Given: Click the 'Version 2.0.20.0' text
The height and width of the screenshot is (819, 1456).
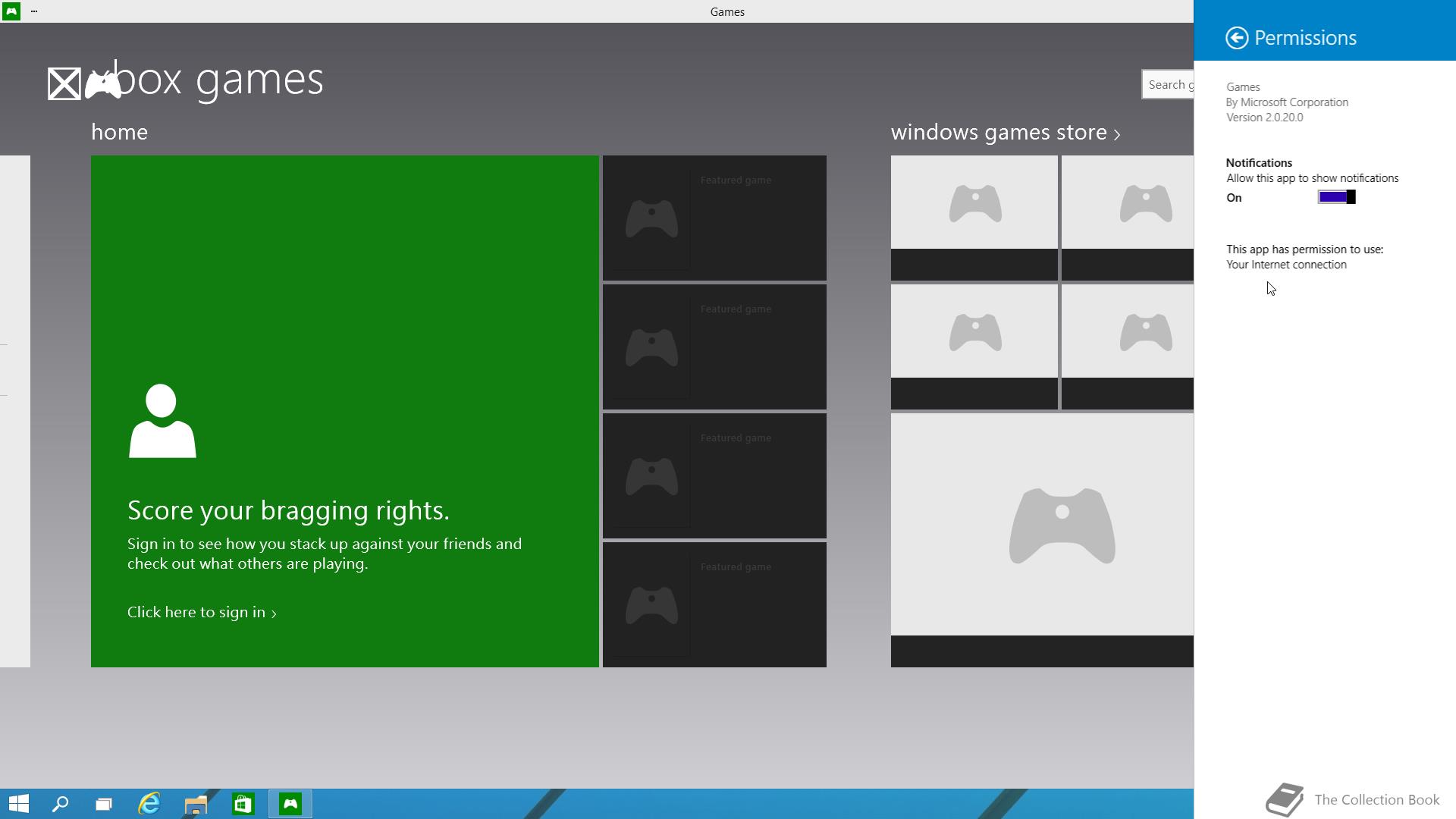Looking at the screenshot, I should (1264, 118).
